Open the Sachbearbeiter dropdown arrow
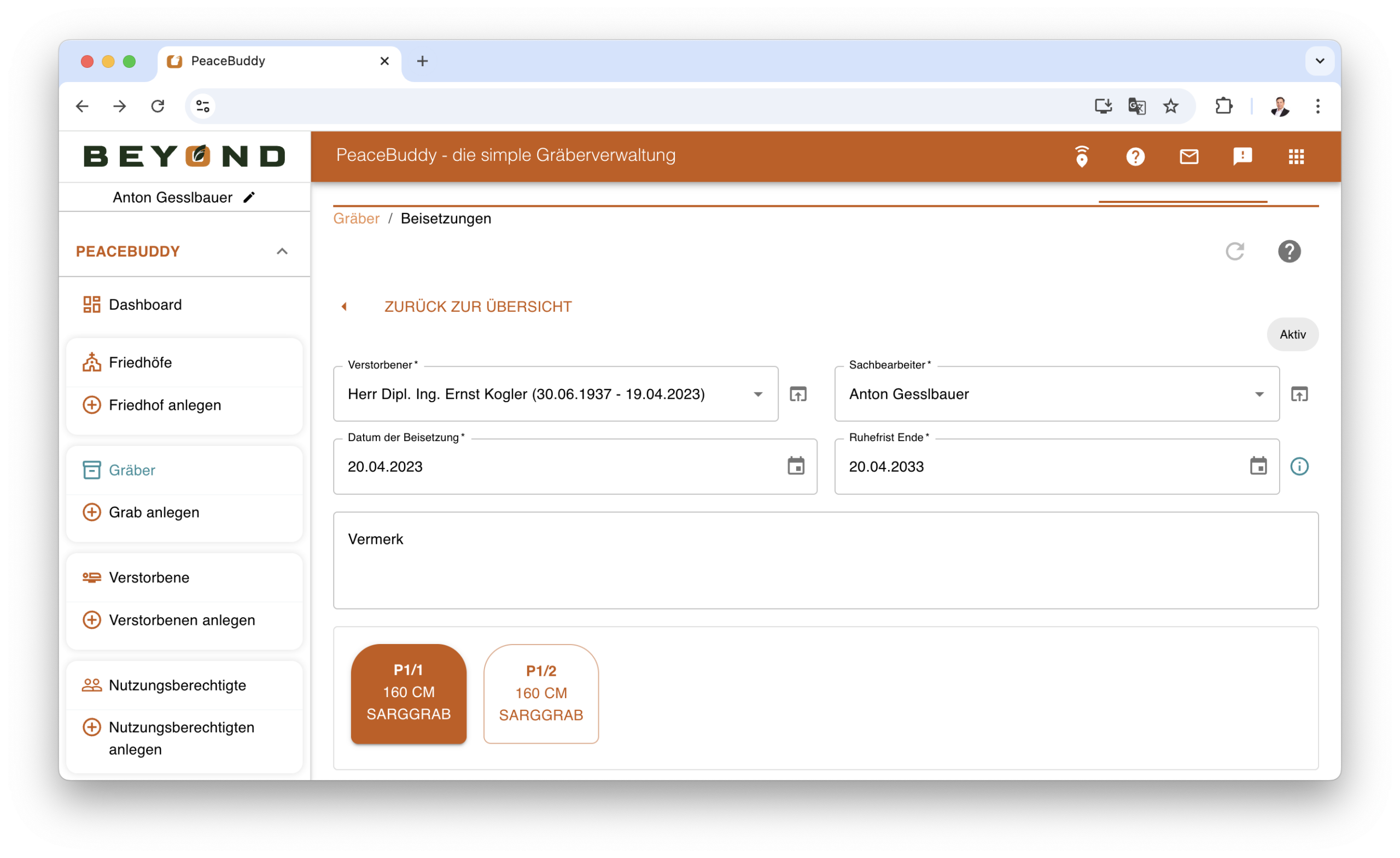1400x858 pixels. click(x=1258, y=394)
